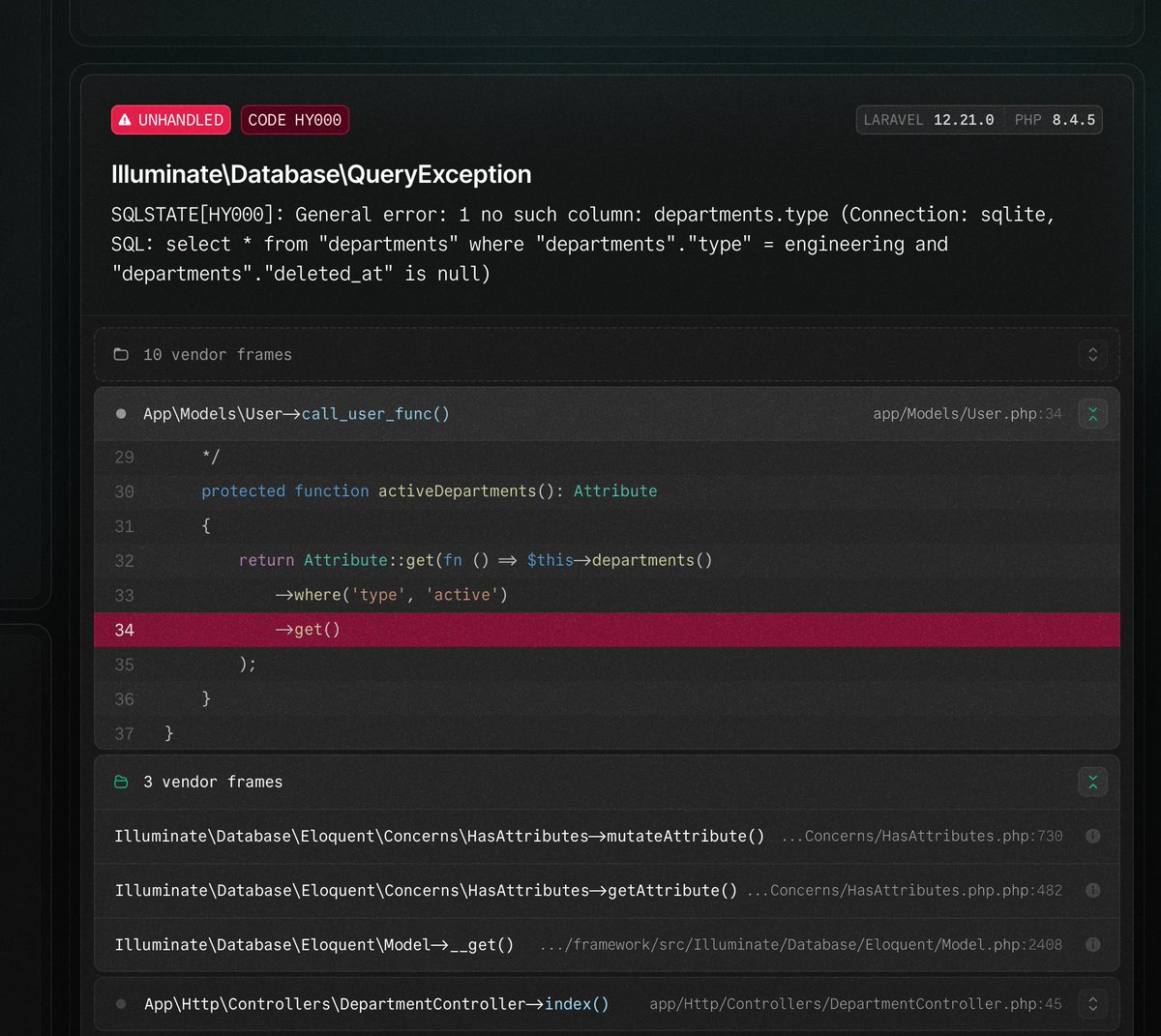The height and width of the screenshot is (1036, 1161).
Task: Click DepartmentController.php:45 file path
Action: 855,1004
